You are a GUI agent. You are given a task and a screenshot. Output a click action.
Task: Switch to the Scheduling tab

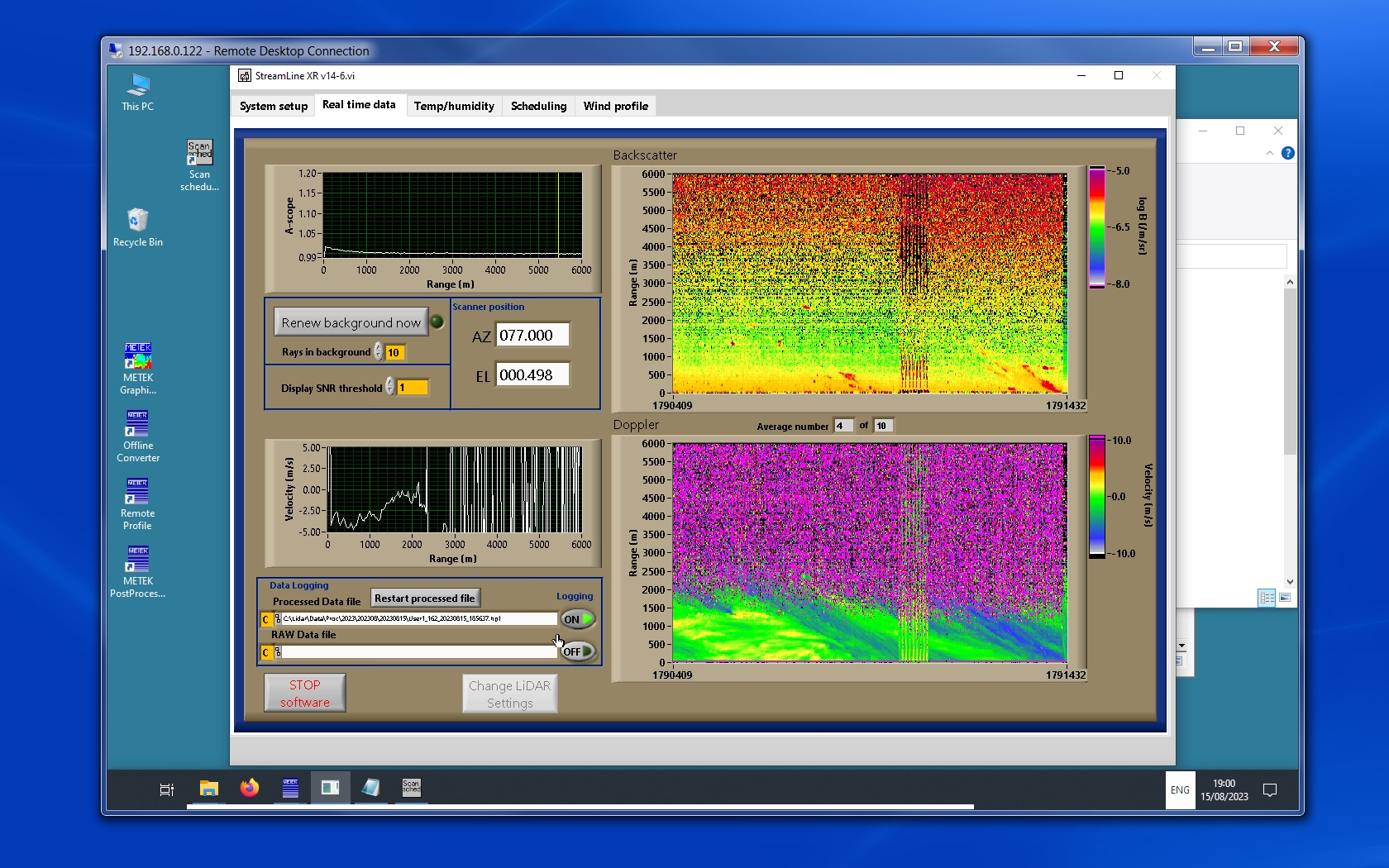pos(538,106)
